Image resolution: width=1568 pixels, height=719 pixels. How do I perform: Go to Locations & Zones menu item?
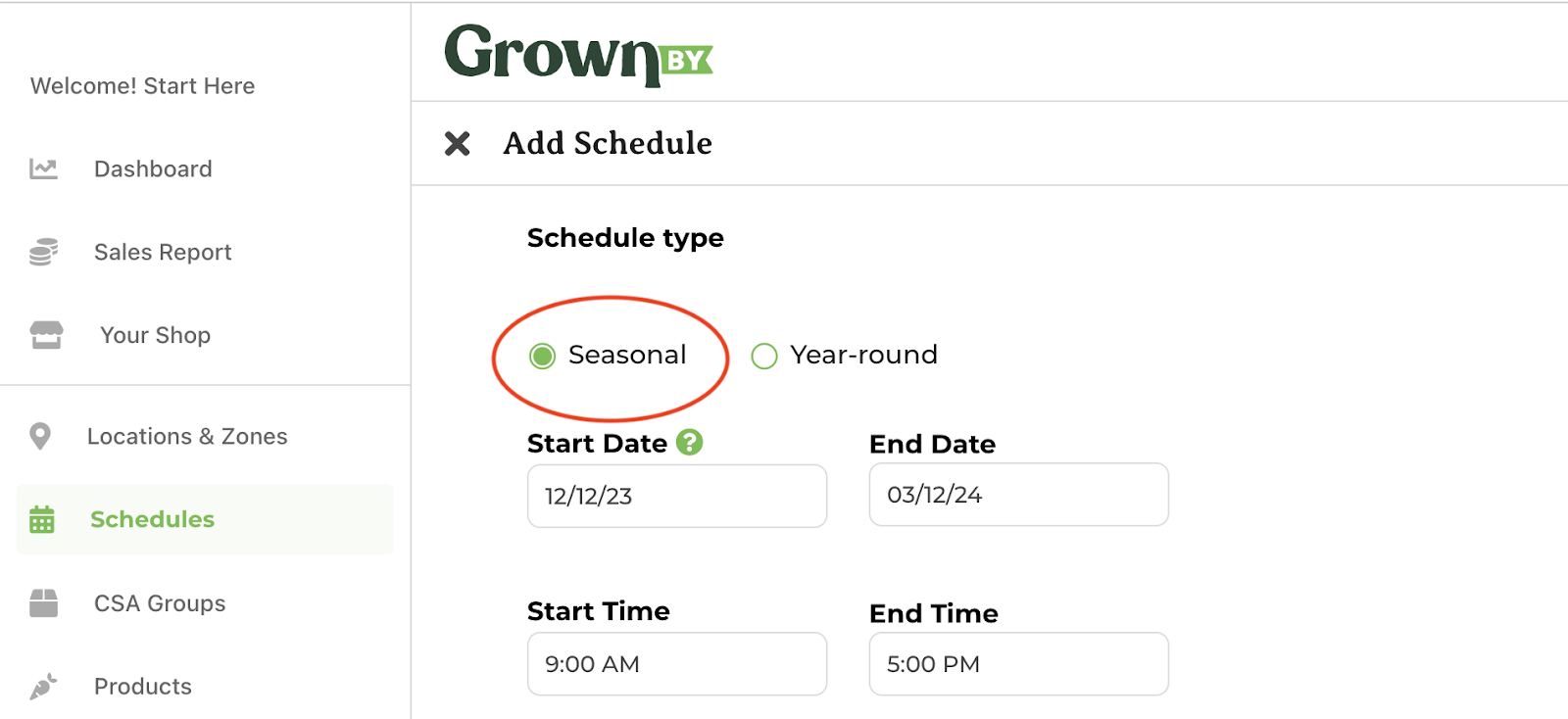pyautogui.click(x=187, y=437)
